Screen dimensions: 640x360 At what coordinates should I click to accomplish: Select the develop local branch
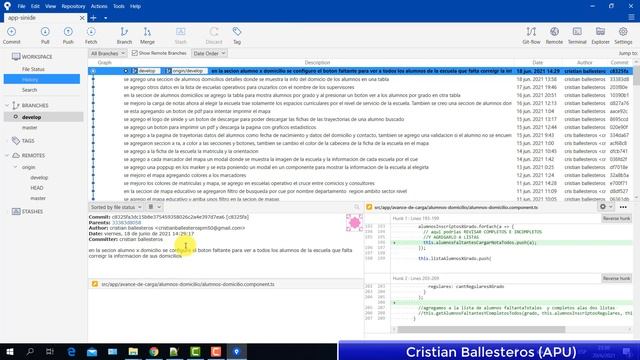43,117
